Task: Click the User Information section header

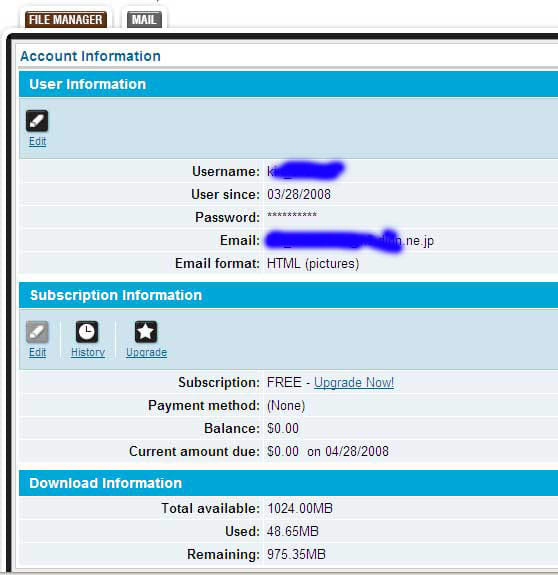Action: (x=289, y=84)
